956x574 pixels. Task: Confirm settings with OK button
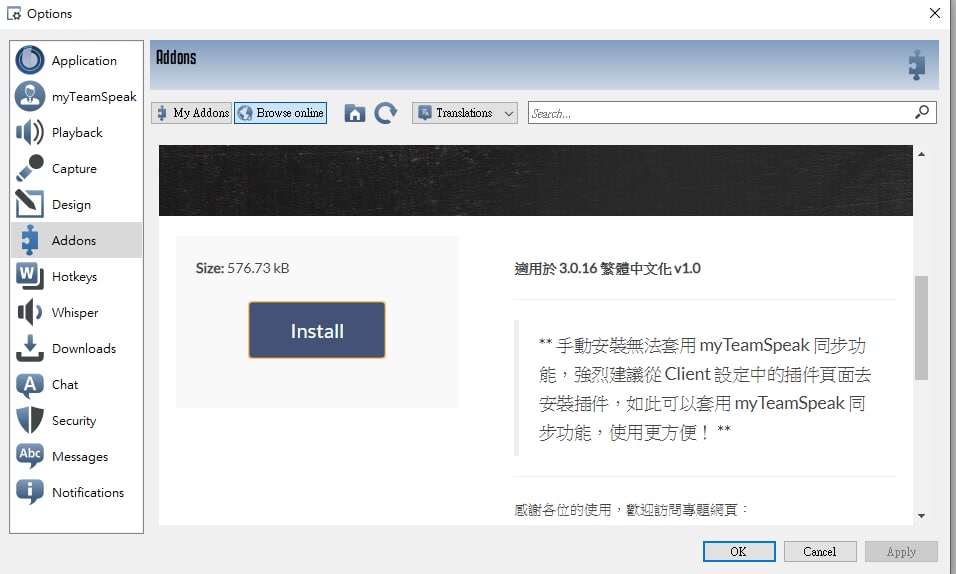[x=738, y=551]
